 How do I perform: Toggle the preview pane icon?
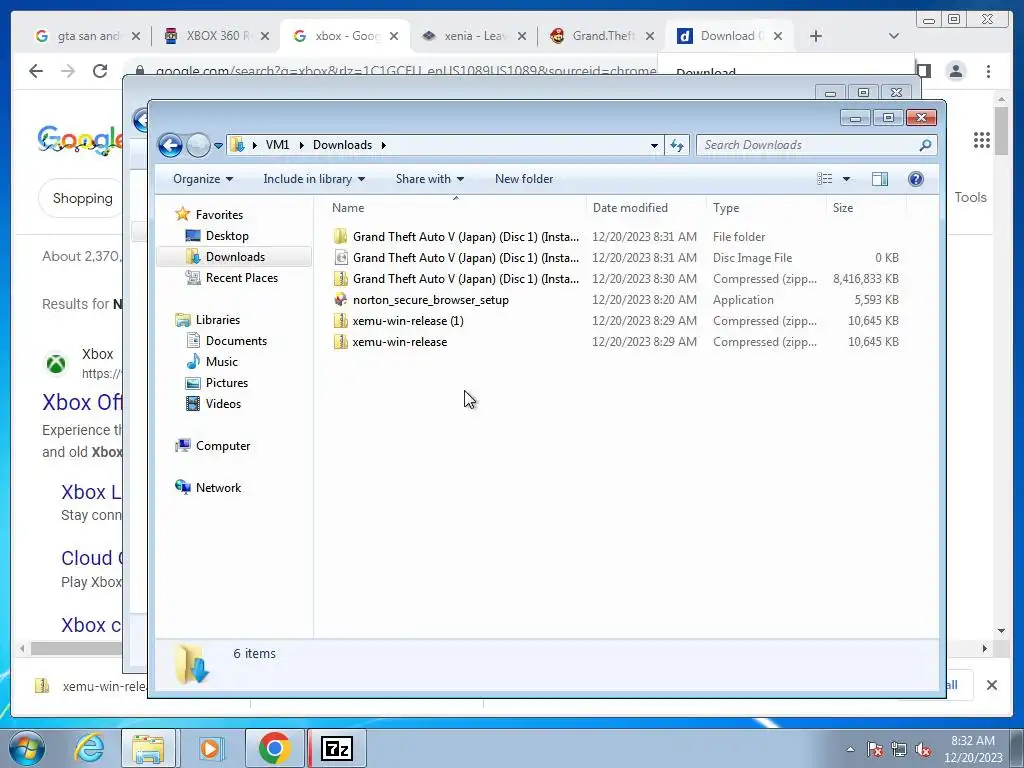(x=880, y=179)
